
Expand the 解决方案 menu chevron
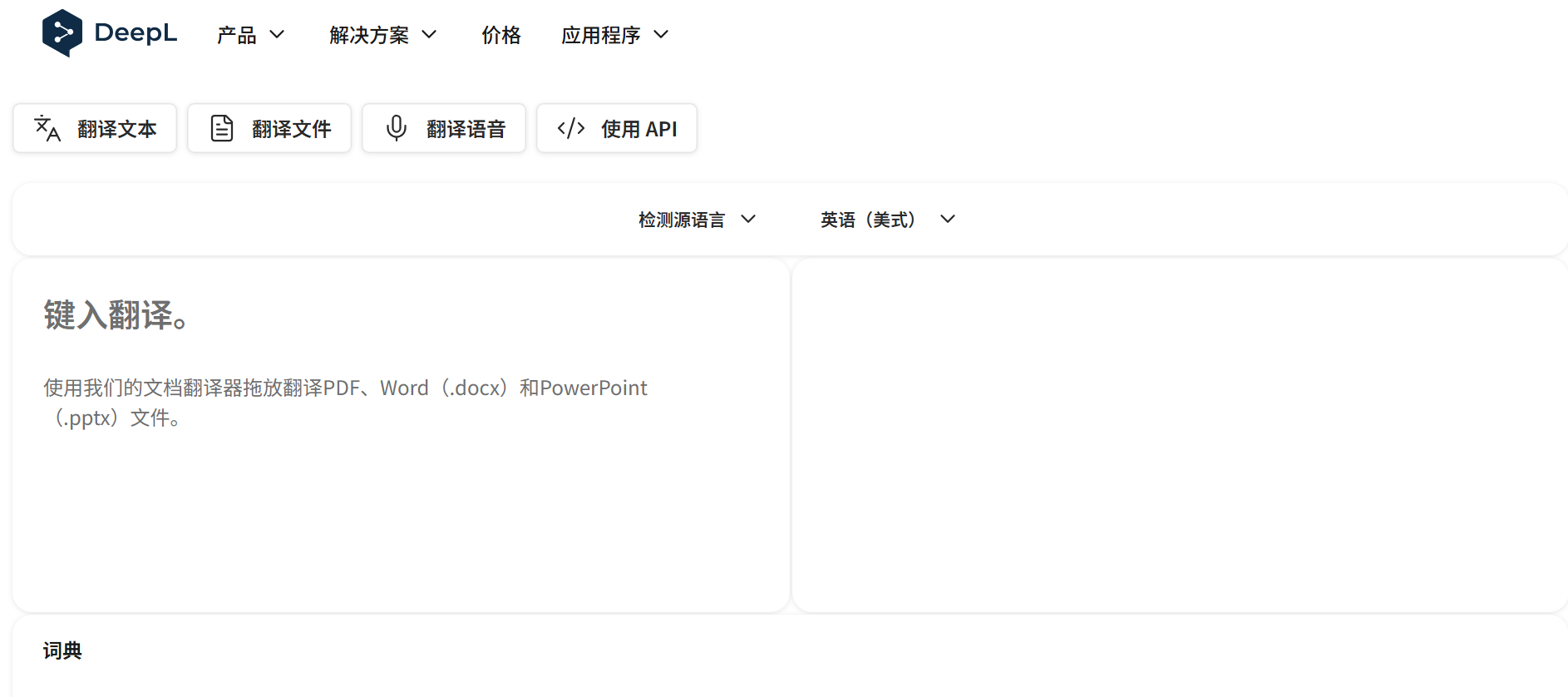[429, 34]
